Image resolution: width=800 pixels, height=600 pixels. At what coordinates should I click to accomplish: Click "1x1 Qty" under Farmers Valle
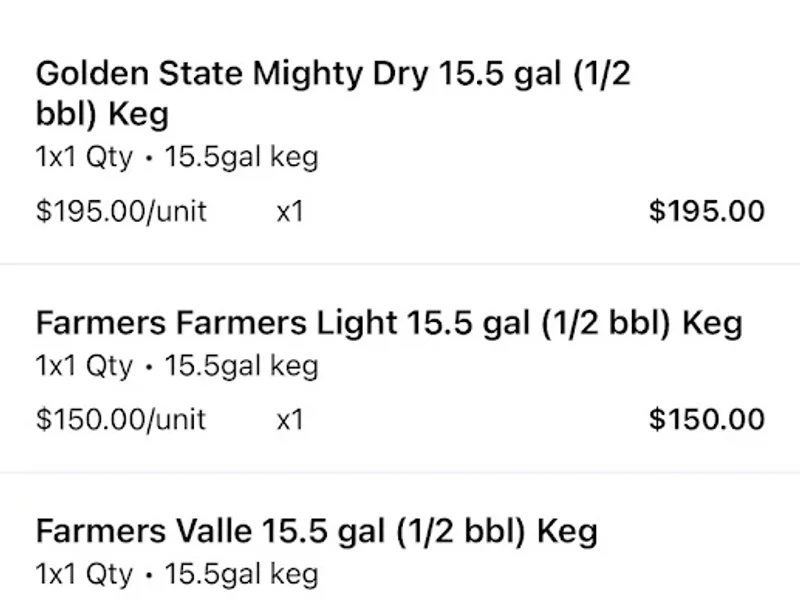pos(83,574)
